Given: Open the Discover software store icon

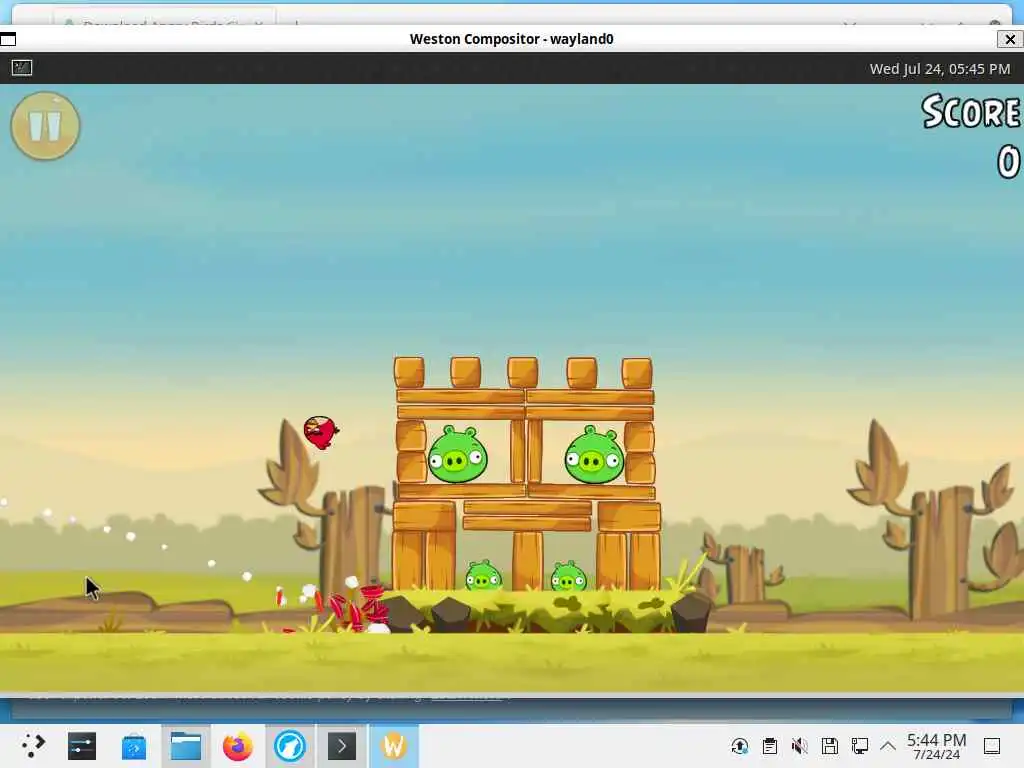Looking at the screenshot, I should [134, 746].
